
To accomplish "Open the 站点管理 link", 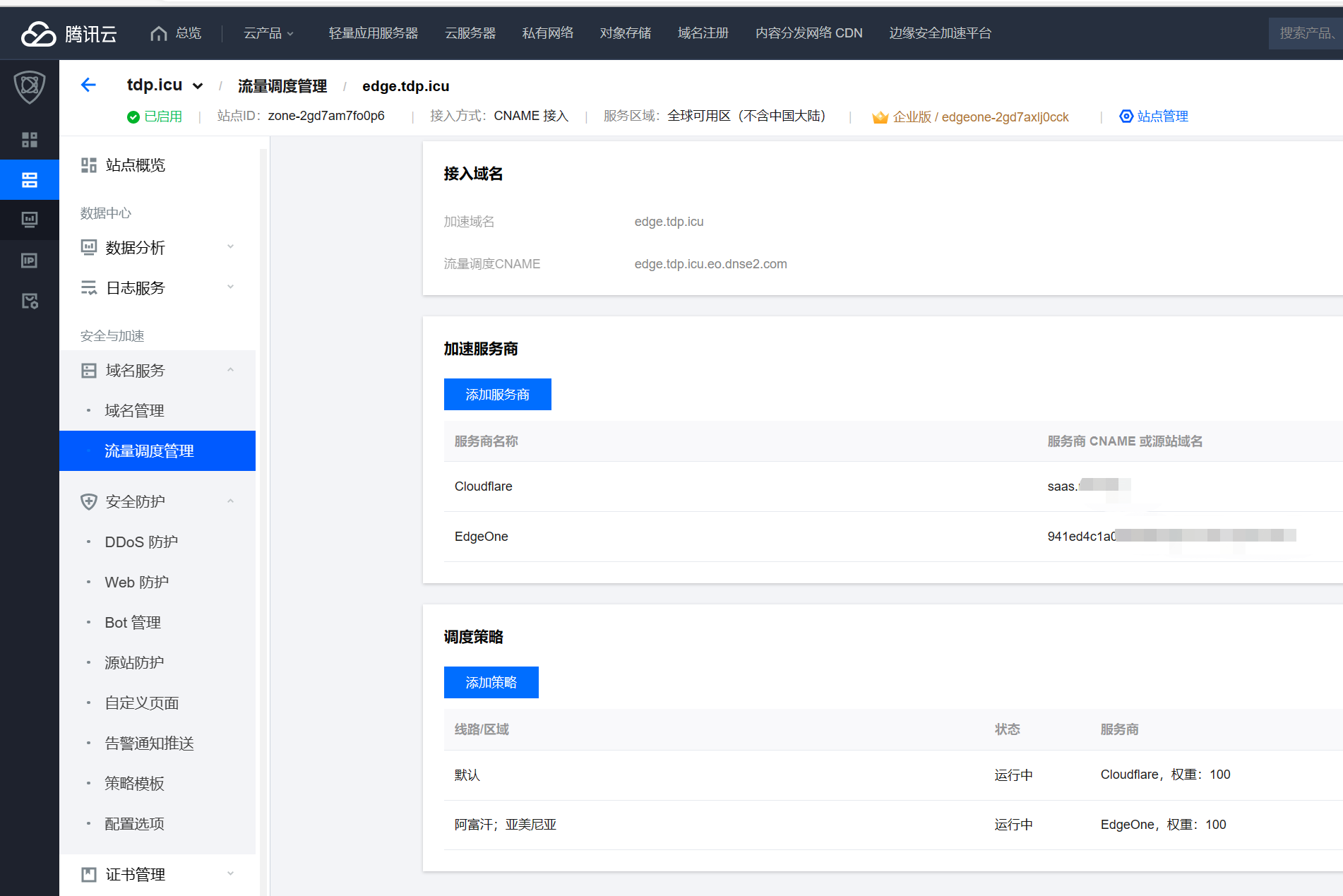I will pyautogui.click(x=1162, y=117).
